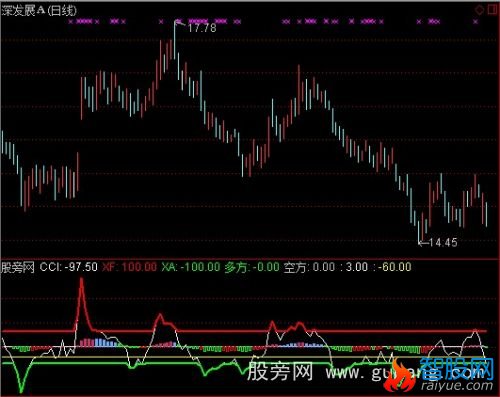
Task: Click the XF: 100.00 indicator value
Action: [129, 267]
